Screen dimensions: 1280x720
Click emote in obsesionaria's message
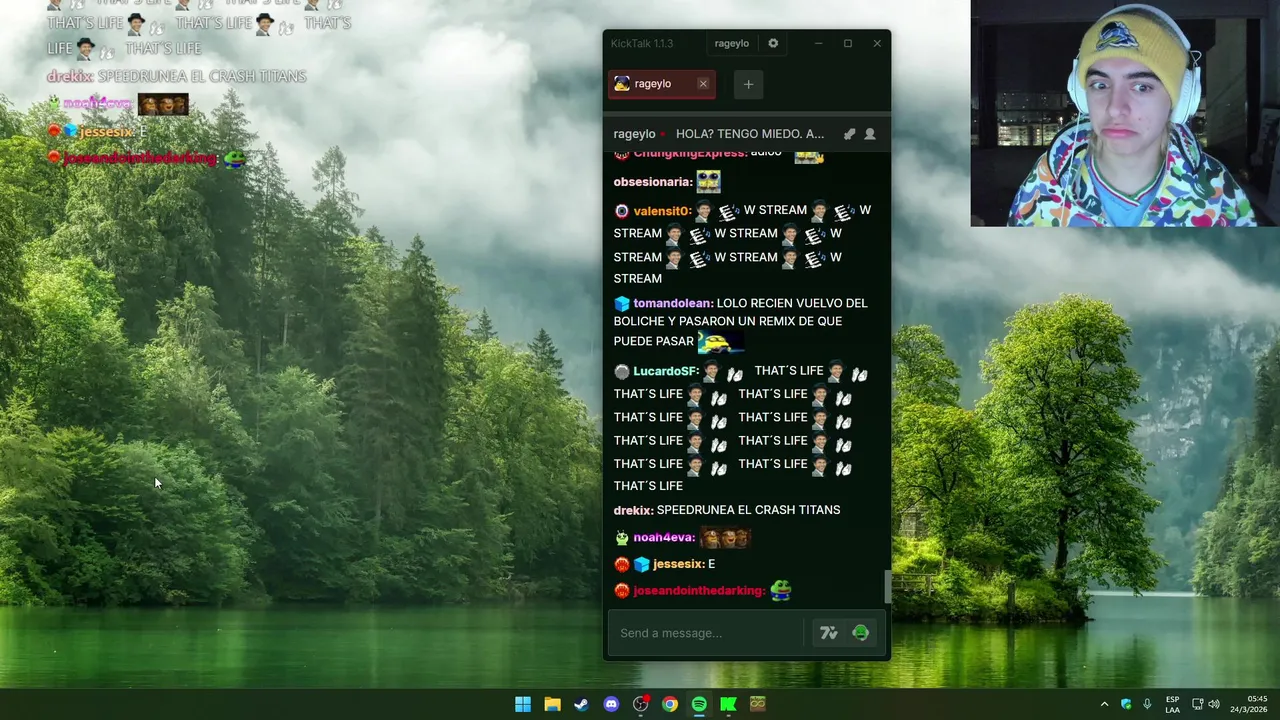pos(708,182)
